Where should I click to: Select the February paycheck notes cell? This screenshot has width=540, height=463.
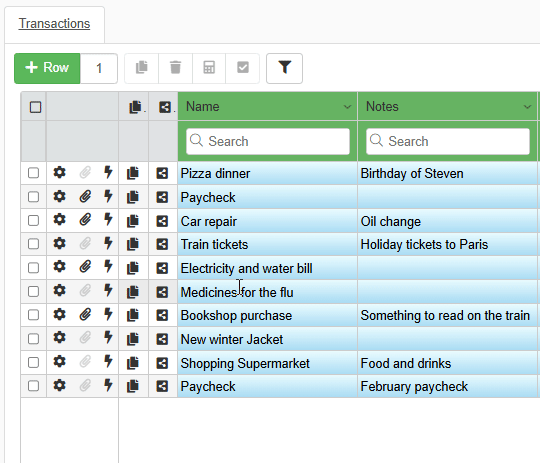[x=447, y=387]
